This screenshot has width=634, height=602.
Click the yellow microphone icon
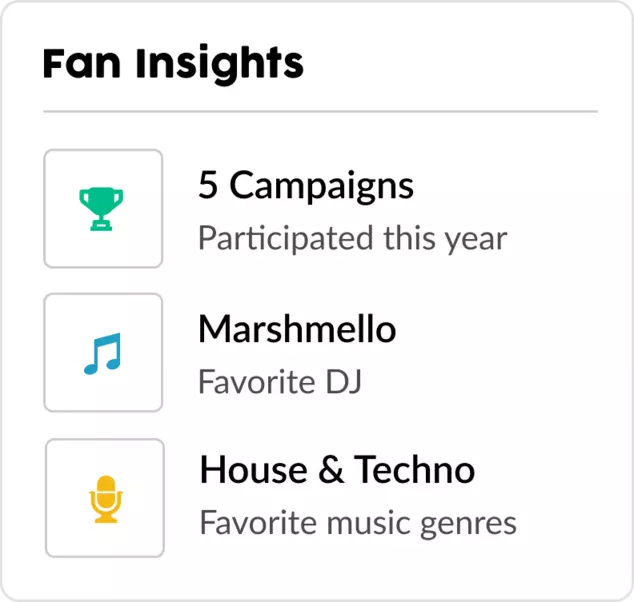[104, 498]
